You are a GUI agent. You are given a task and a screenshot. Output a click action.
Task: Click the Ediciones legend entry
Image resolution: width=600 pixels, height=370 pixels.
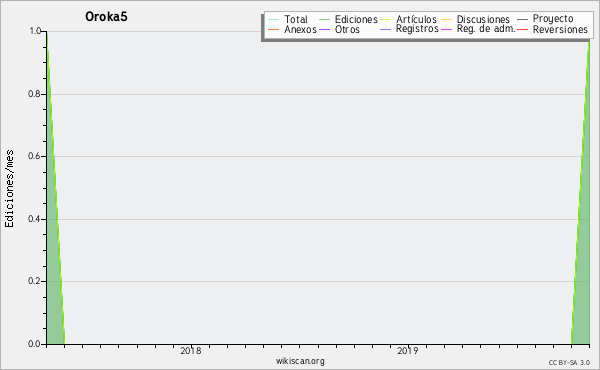pos(348,19)
